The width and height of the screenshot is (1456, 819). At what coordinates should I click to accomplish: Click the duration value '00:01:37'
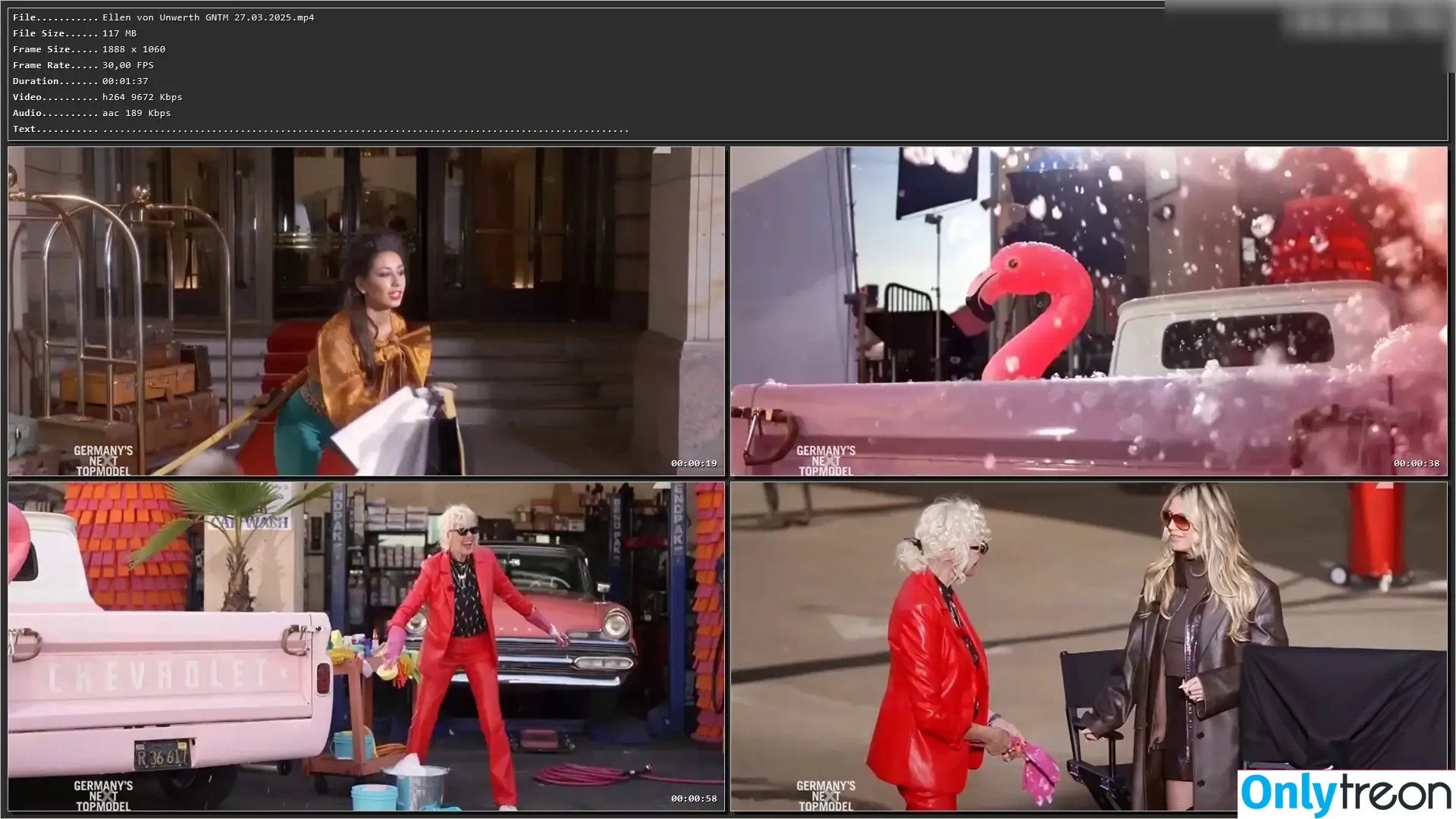pos(125,81)
